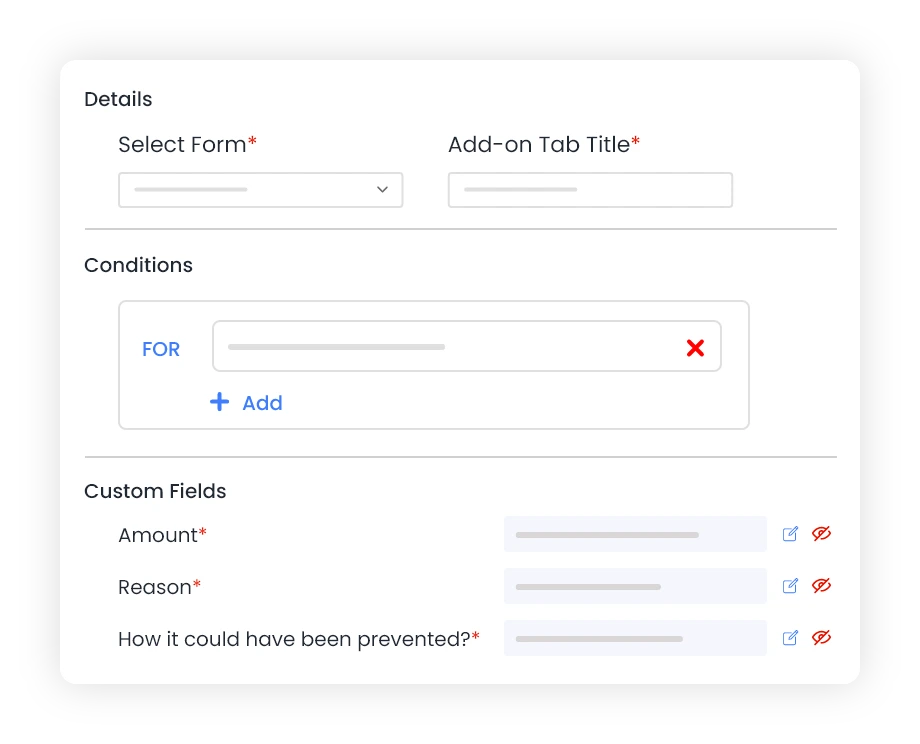The image size is (920, 744).
Task: Click the Add link under conditions
Action: tap(262, 403)
